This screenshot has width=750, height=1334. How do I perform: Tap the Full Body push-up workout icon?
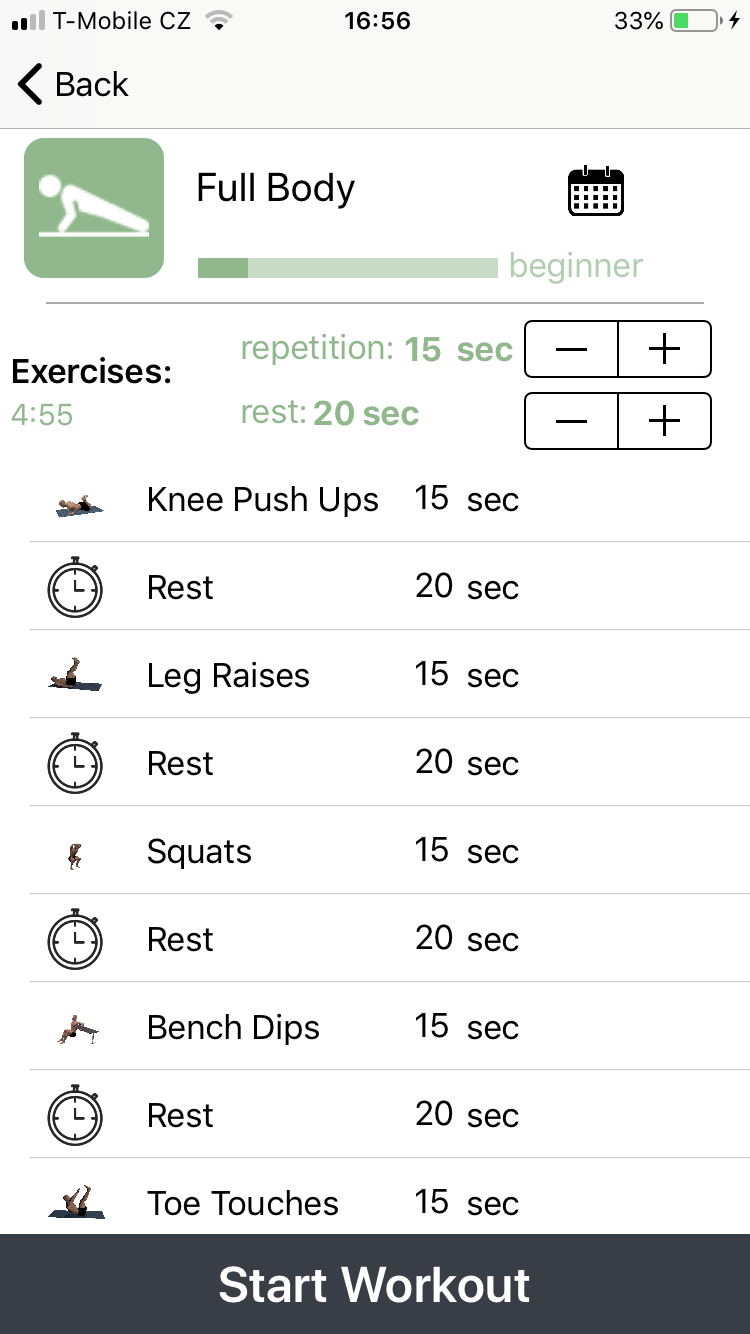click(x=94, y=208)
